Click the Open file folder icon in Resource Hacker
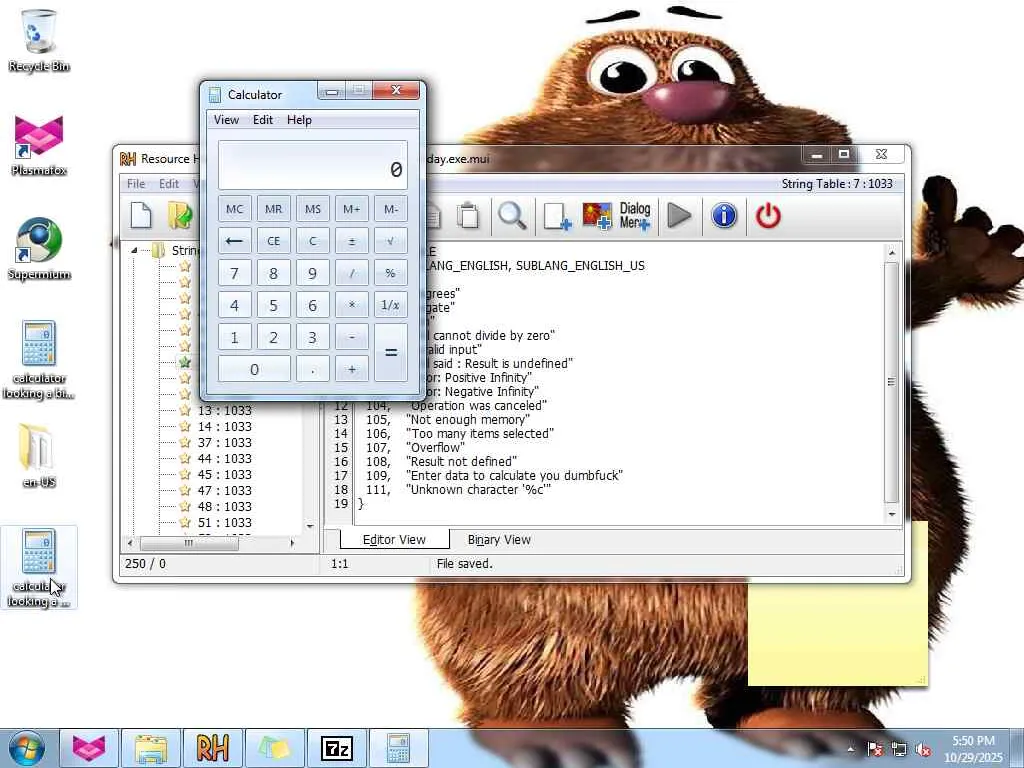This screenshot has width=1024, height=768. click(x=180, y=216)
